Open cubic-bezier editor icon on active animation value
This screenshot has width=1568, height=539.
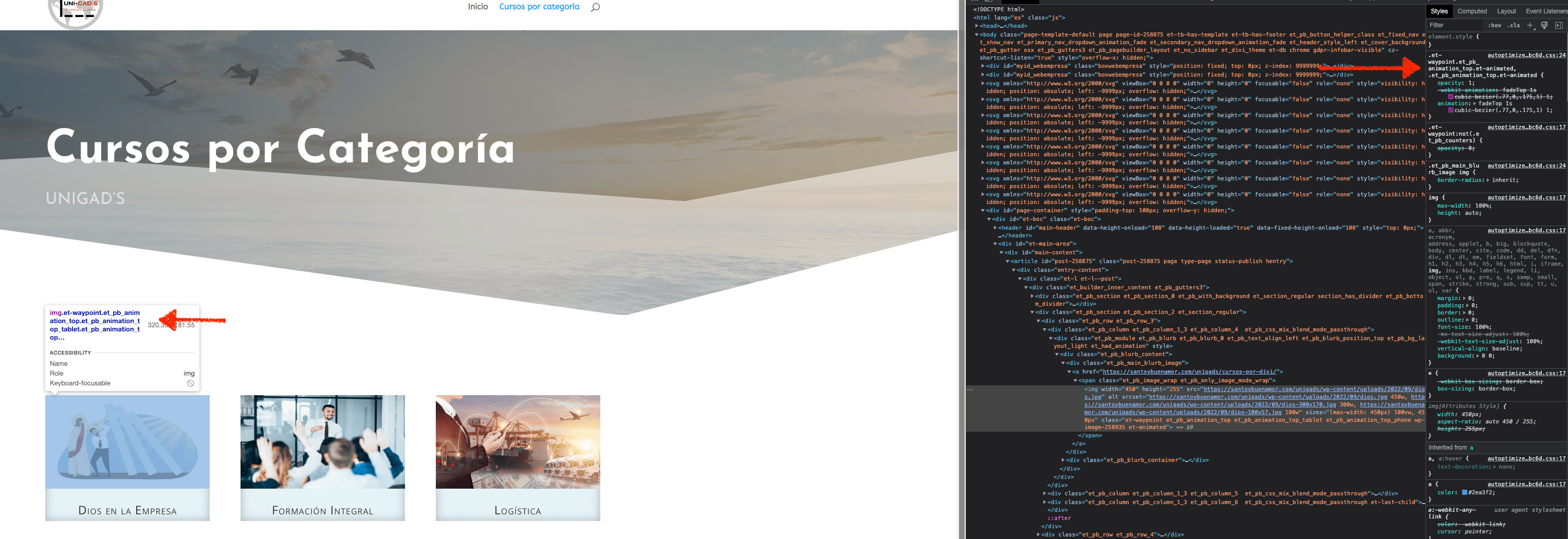(x=1450, y=110)
